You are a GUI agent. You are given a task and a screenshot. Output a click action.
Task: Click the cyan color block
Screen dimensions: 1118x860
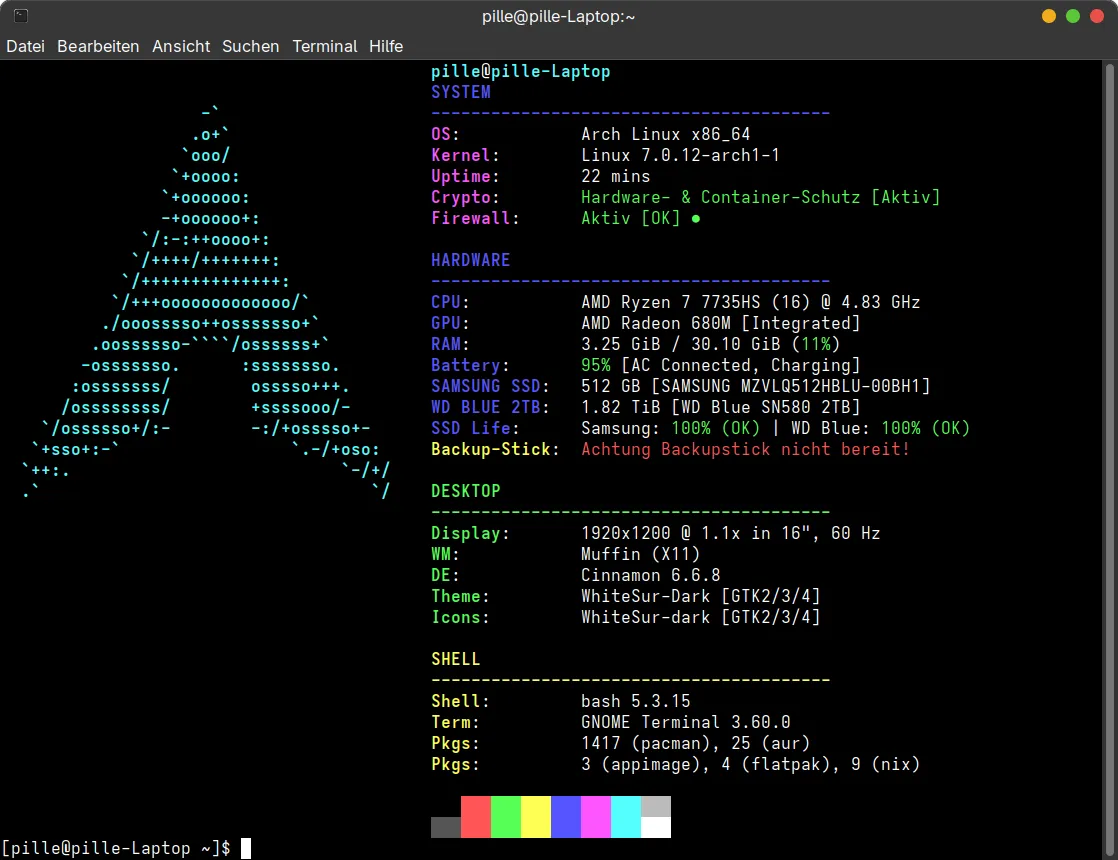pyautogui.click(x=625, y=817)
